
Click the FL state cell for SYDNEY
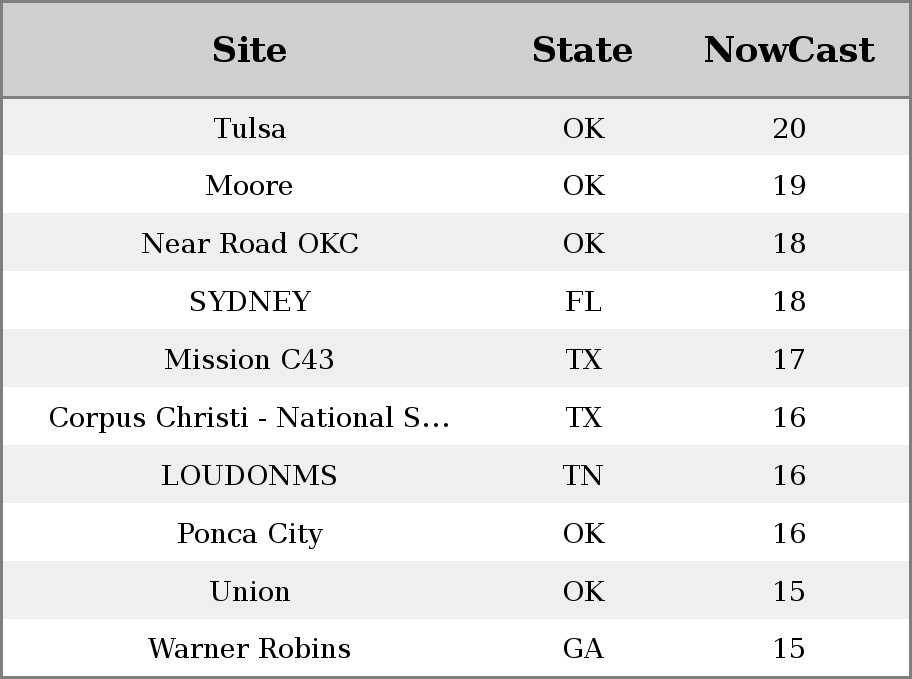[583, 301]
